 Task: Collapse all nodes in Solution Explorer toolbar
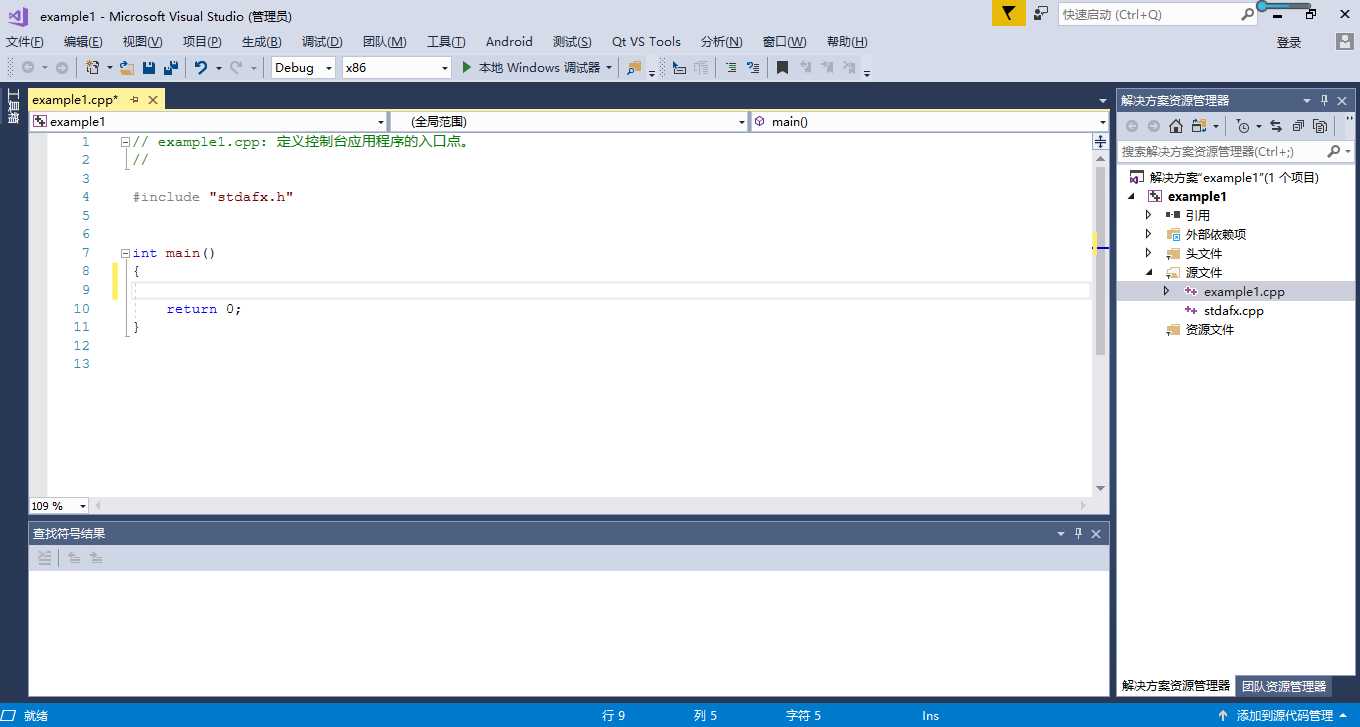click(1298, 126)
